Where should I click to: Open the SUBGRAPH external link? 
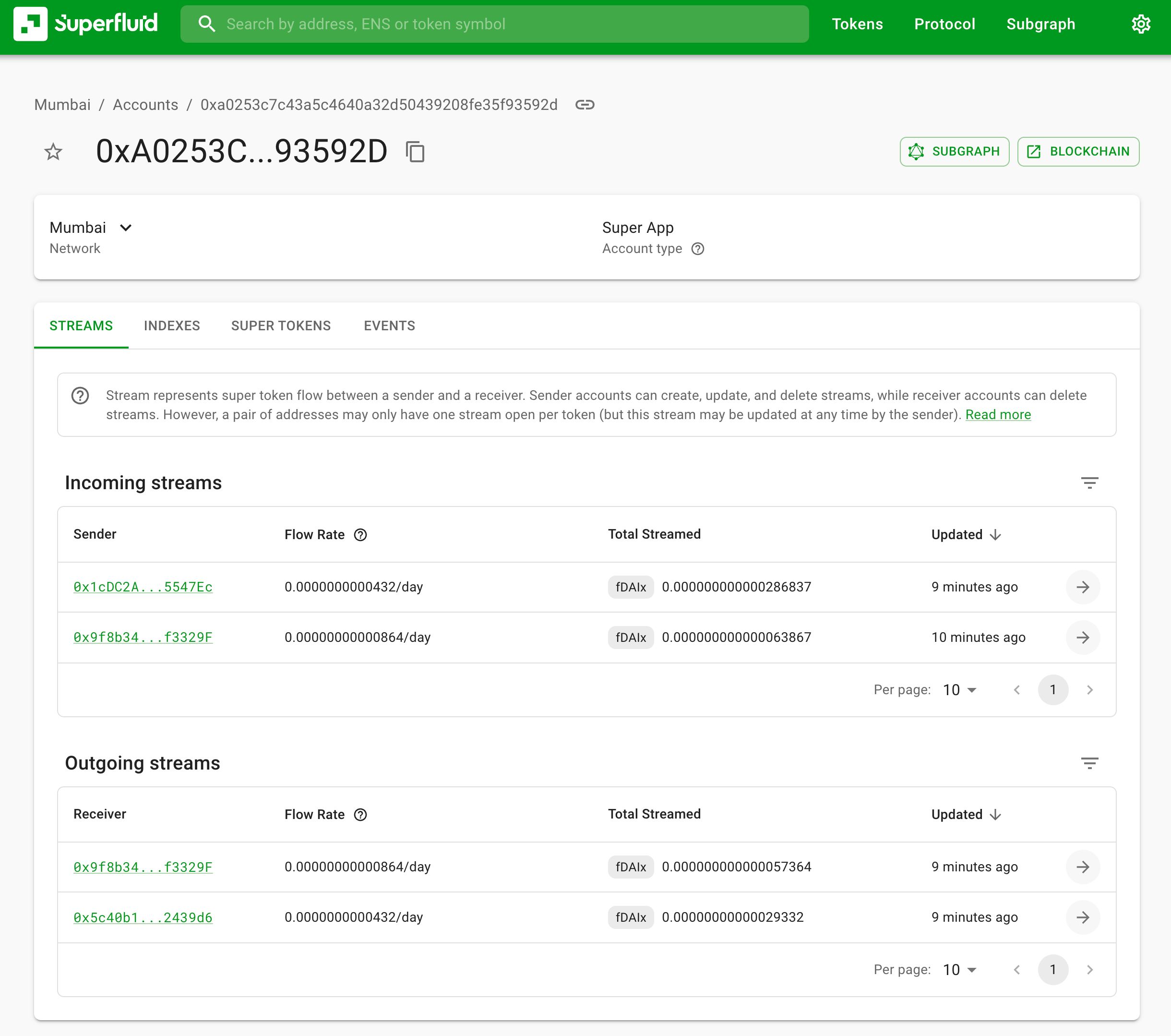point(953,152)
